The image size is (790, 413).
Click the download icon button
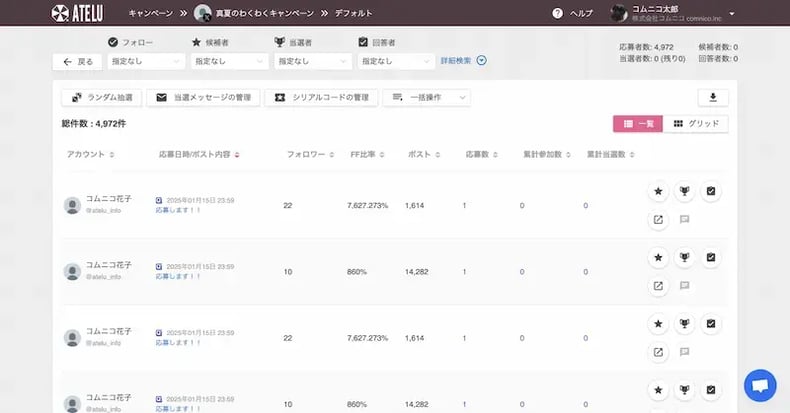(713, 98)
